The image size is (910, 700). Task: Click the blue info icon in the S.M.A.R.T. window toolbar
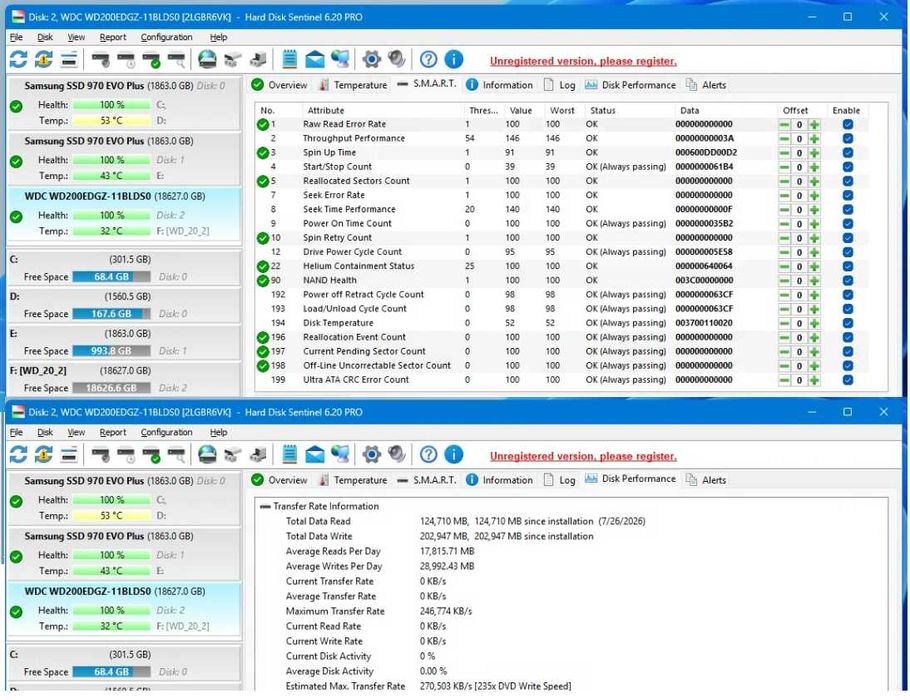[x=454, y=59]
